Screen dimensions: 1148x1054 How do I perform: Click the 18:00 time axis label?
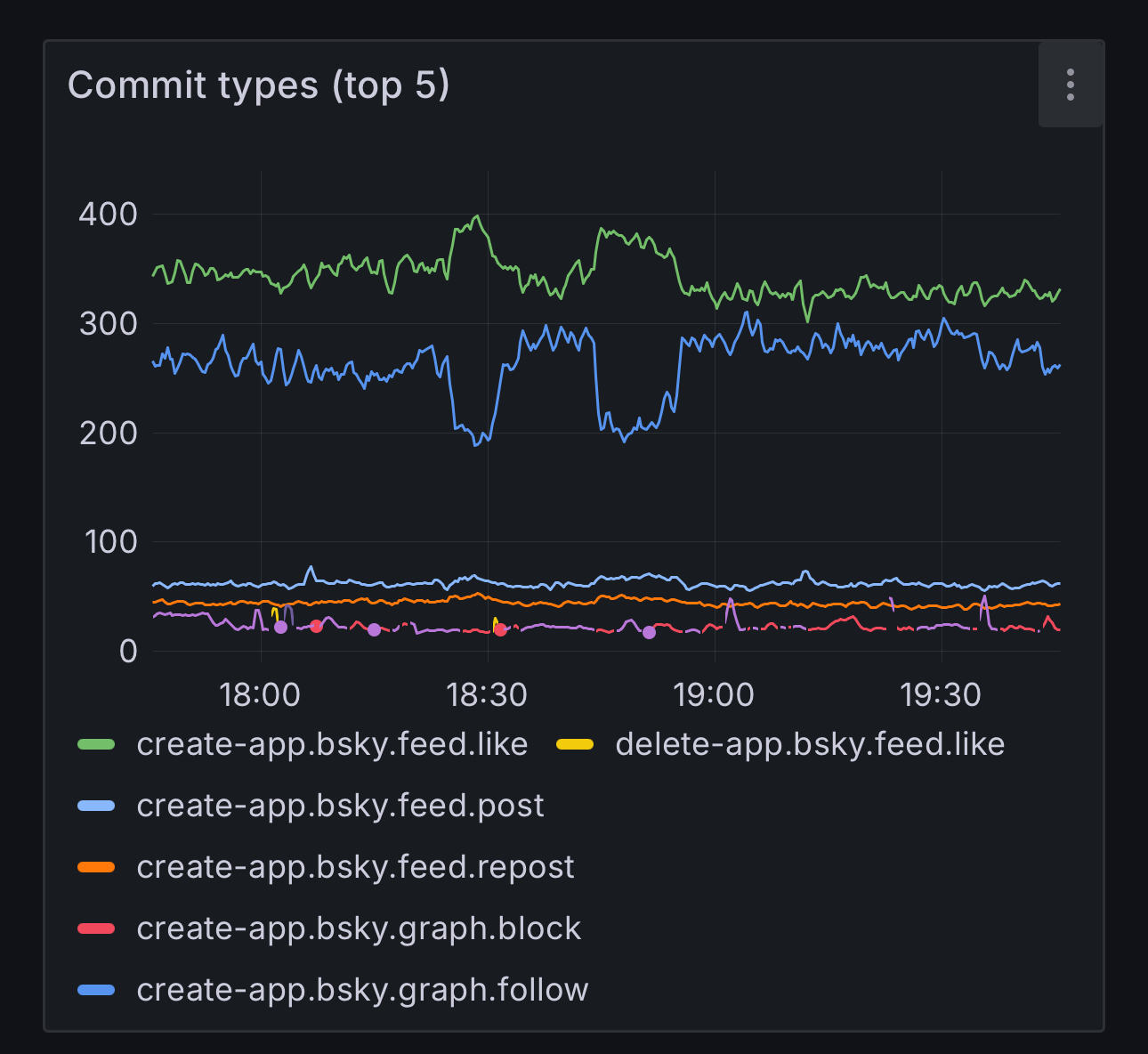pos(260,694)
